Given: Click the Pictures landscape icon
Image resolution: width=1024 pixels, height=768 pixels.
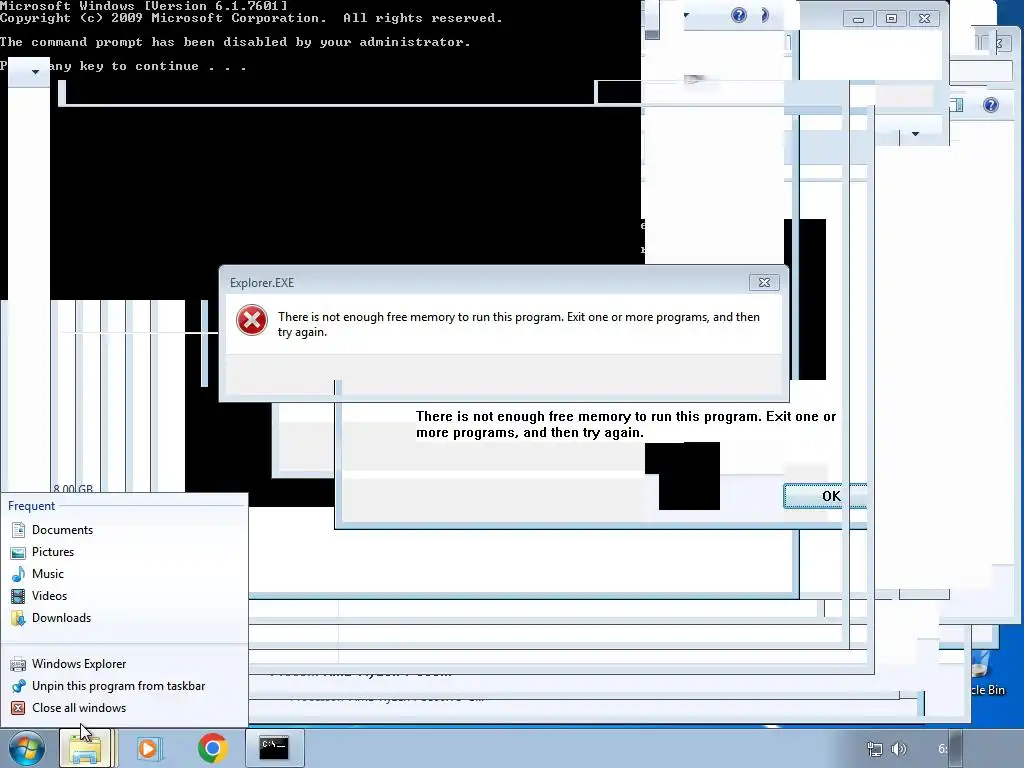Looking at the screenshot, I should click(18, 552).
